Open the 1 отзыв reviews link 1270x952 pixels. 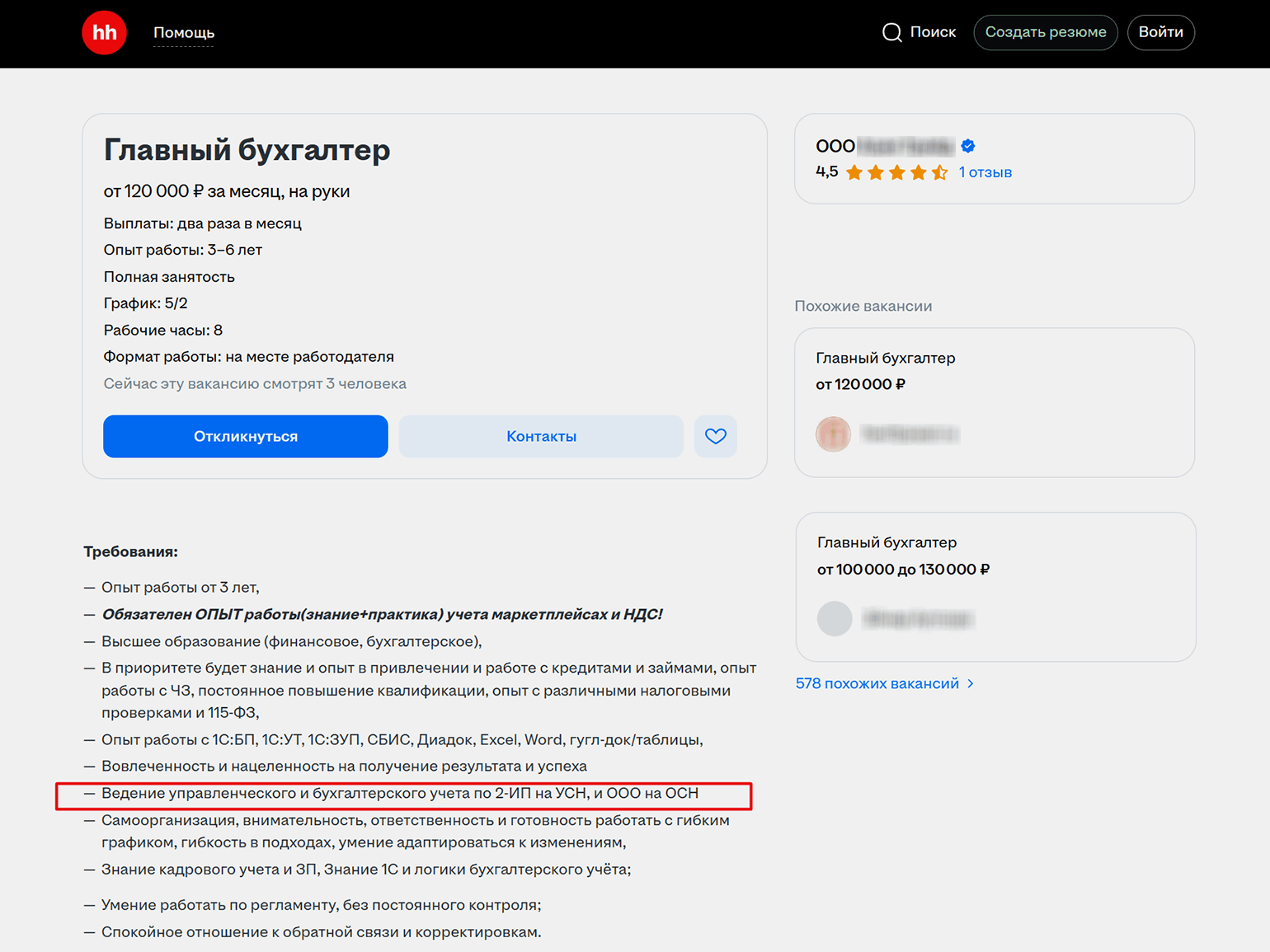[x=985, y=172]
